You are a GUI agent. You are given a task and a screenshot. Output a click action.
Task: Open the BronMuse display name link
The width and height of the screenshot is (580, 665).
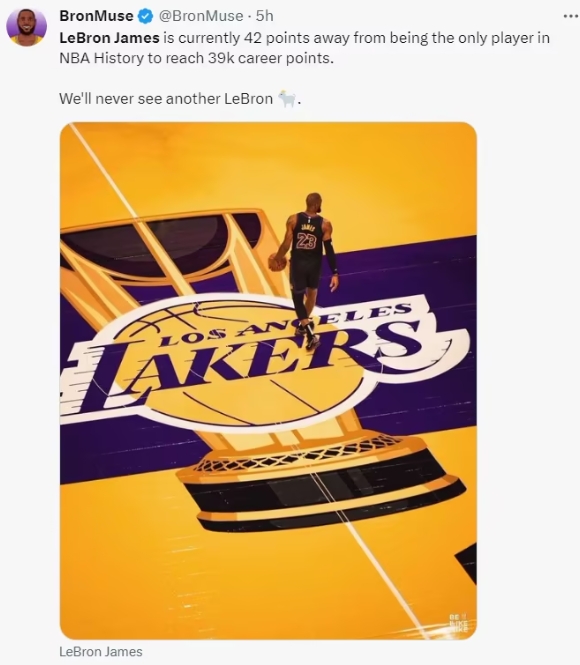pyautogui.click(x=96, y=16)
